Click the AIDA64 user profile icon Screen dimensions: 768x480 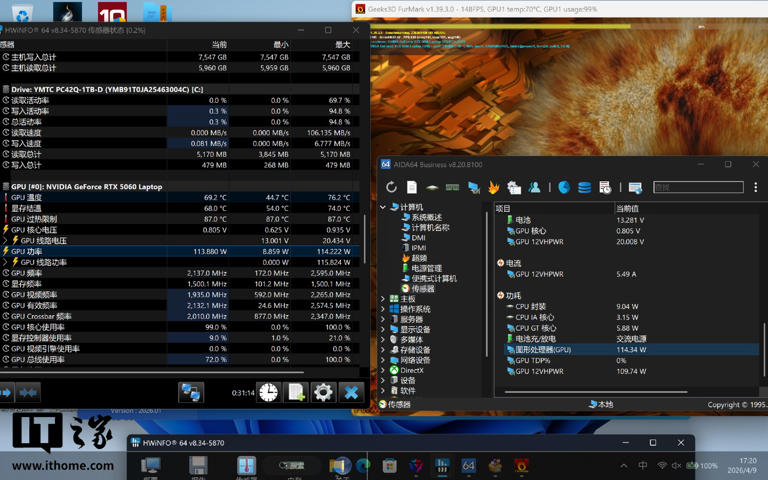(x=535, y=187)
